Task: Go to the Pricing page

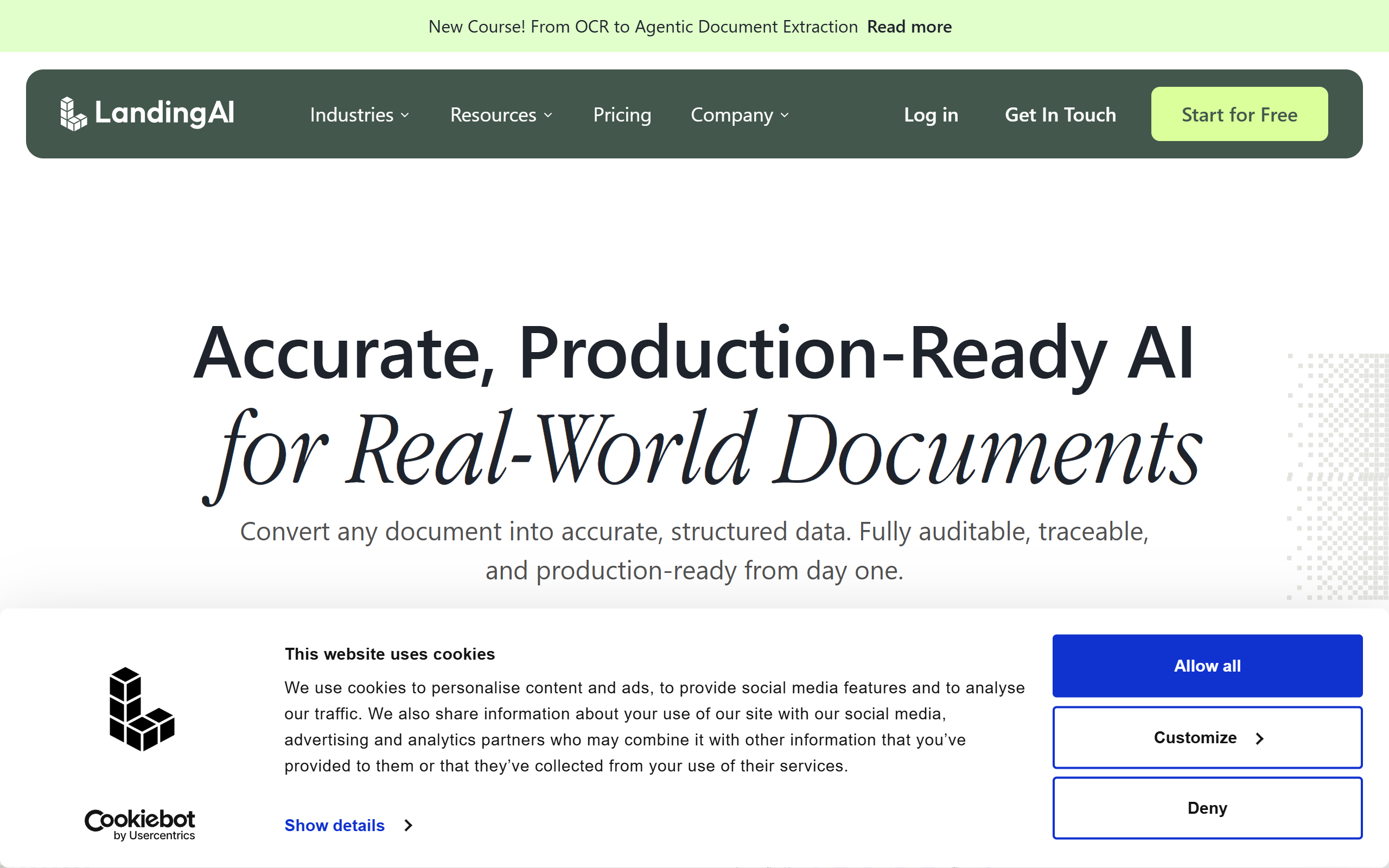Action: pos(622,114)
